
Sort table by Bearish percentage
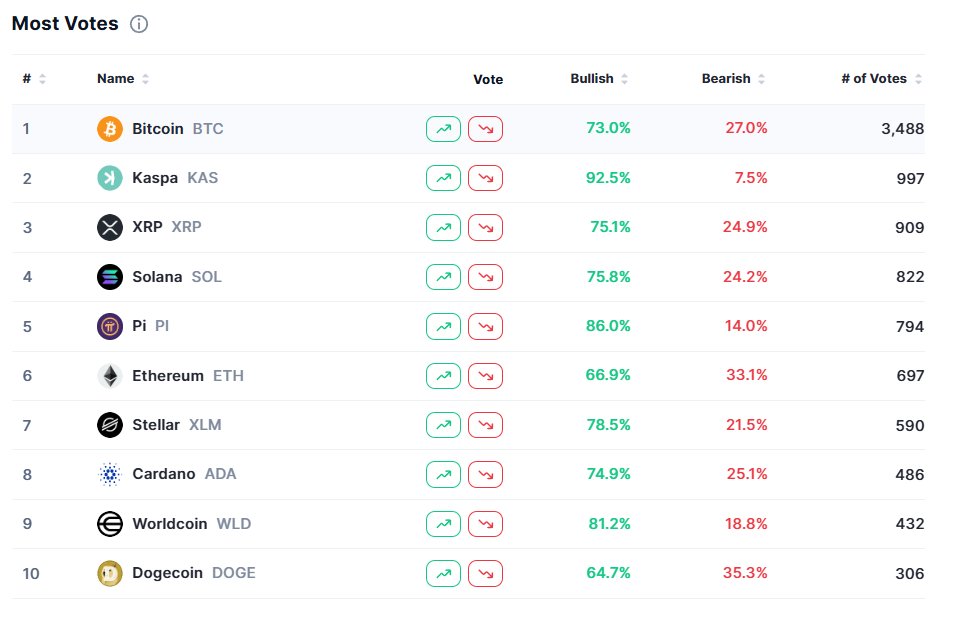[x=733, y=79]
